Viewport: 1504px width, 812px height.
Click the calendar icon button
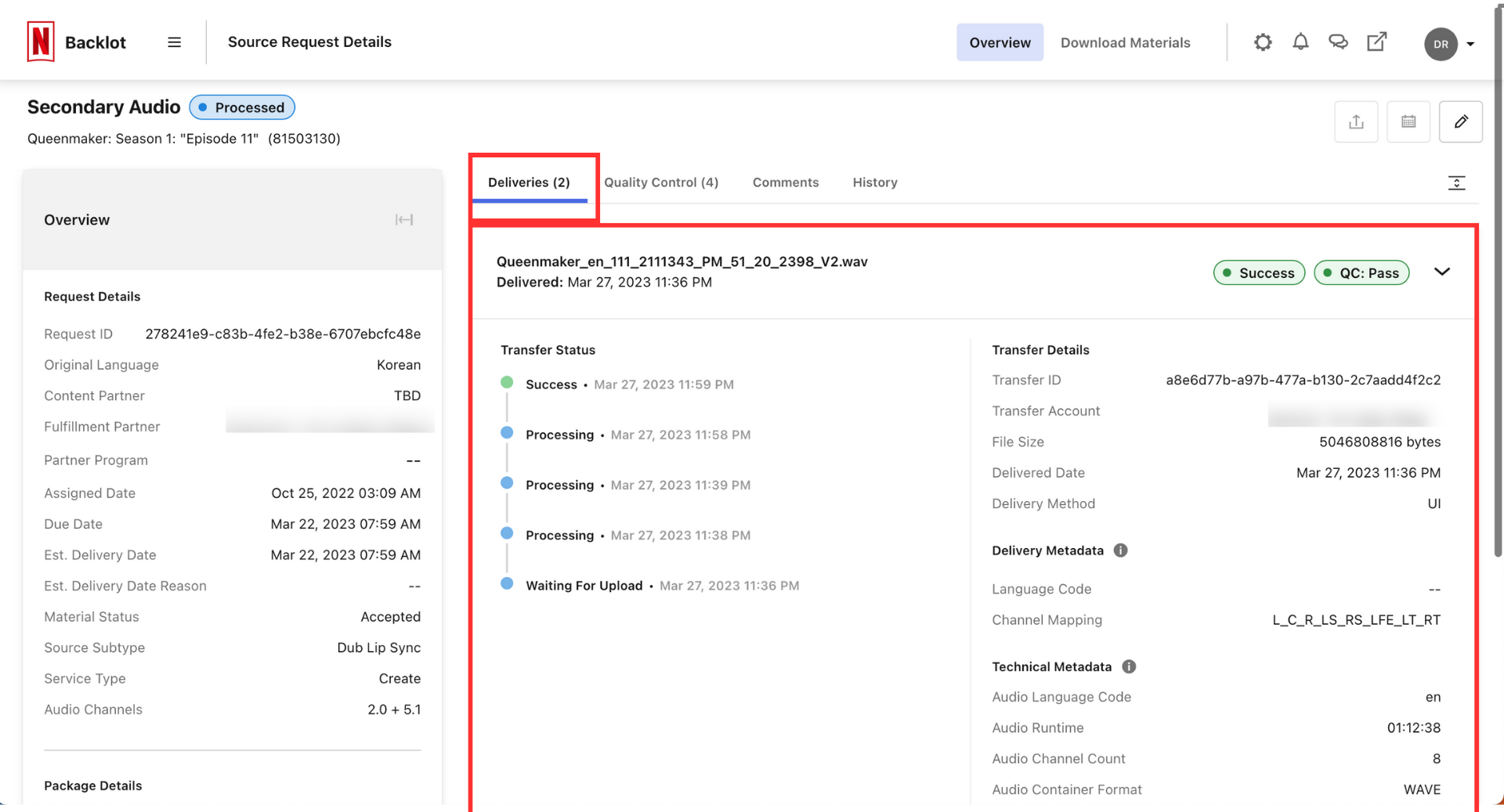click(x=1408, y=121)
